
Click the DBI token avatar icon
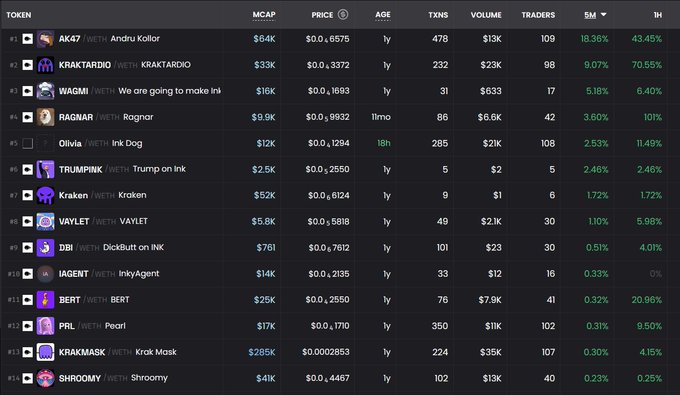tap(46, 248)
